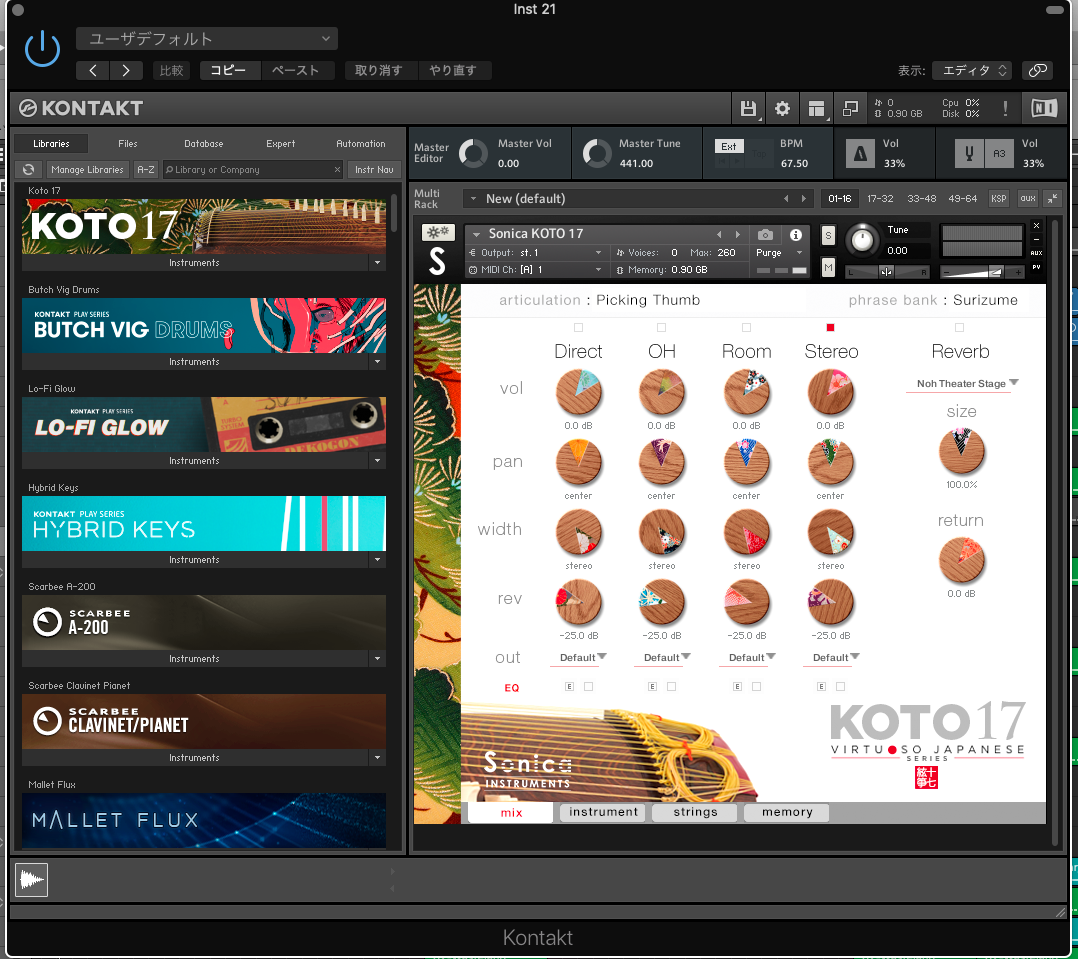Click the コピー button
The height and width of the screenshot is (959, 1078).
tap(230, 70)
